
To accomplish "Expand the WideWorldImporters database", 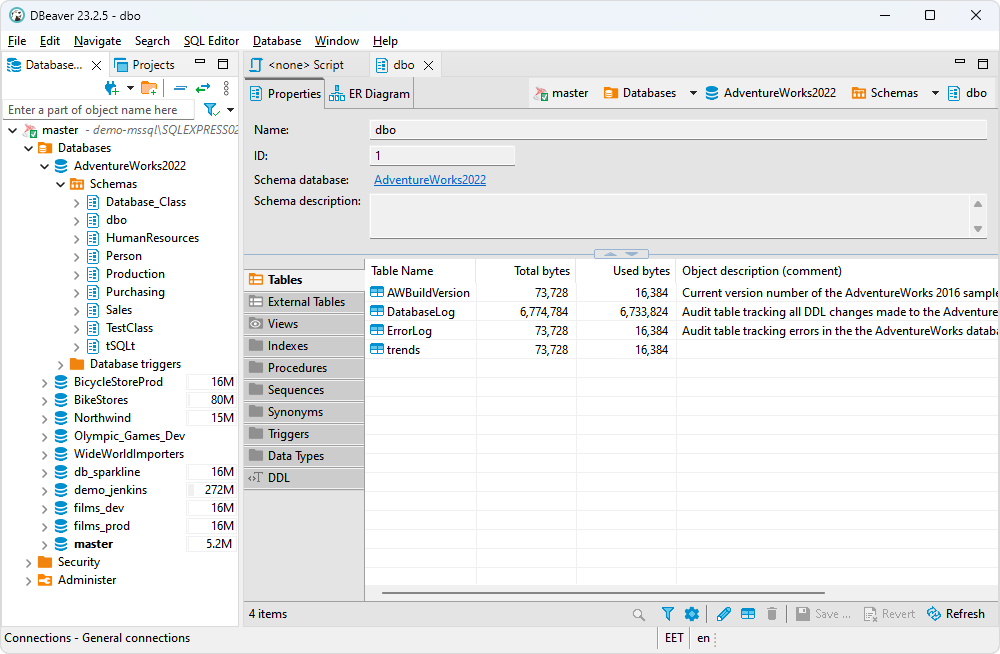I will pyautogui.click(x=45, y=455).
